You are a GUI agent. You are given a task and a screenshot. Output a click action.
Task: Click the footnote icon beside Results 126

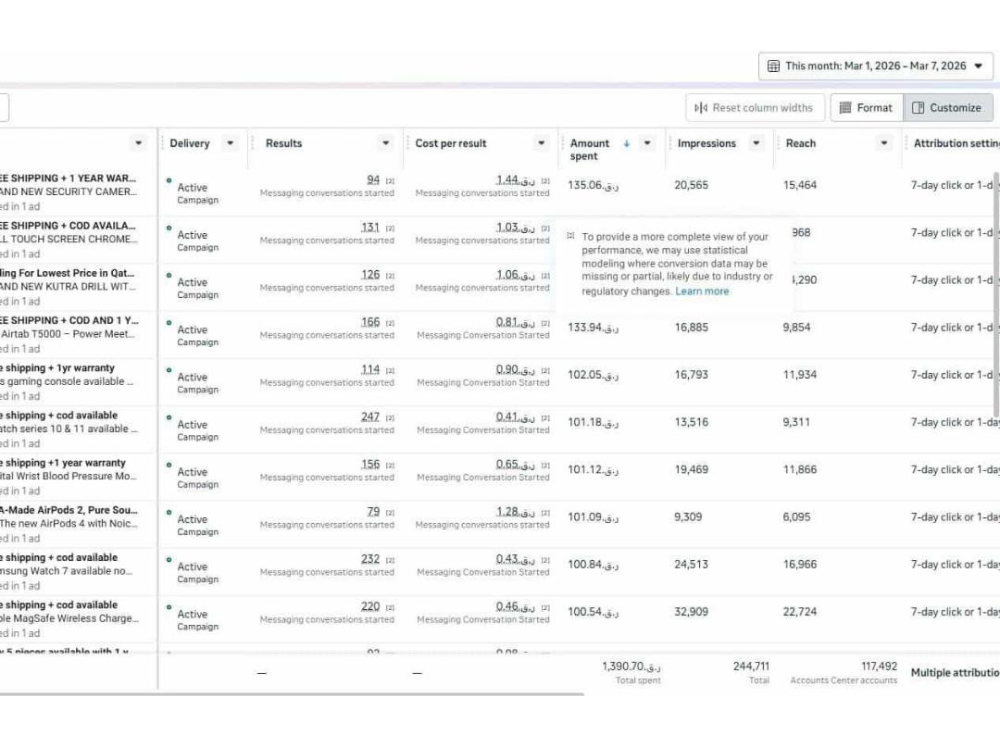pyautogui.click(x=390, y=276)
